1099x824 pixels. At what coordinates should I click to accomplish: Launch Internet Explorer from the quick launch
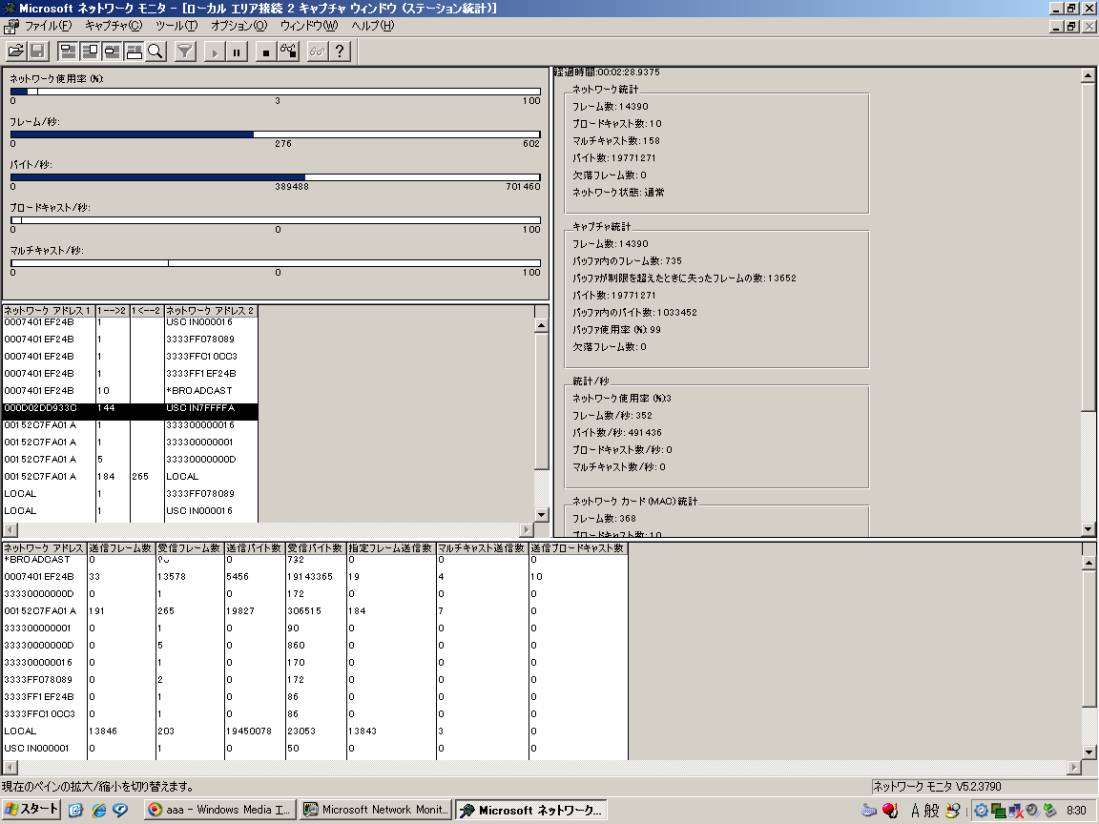[x=99, y=810]
